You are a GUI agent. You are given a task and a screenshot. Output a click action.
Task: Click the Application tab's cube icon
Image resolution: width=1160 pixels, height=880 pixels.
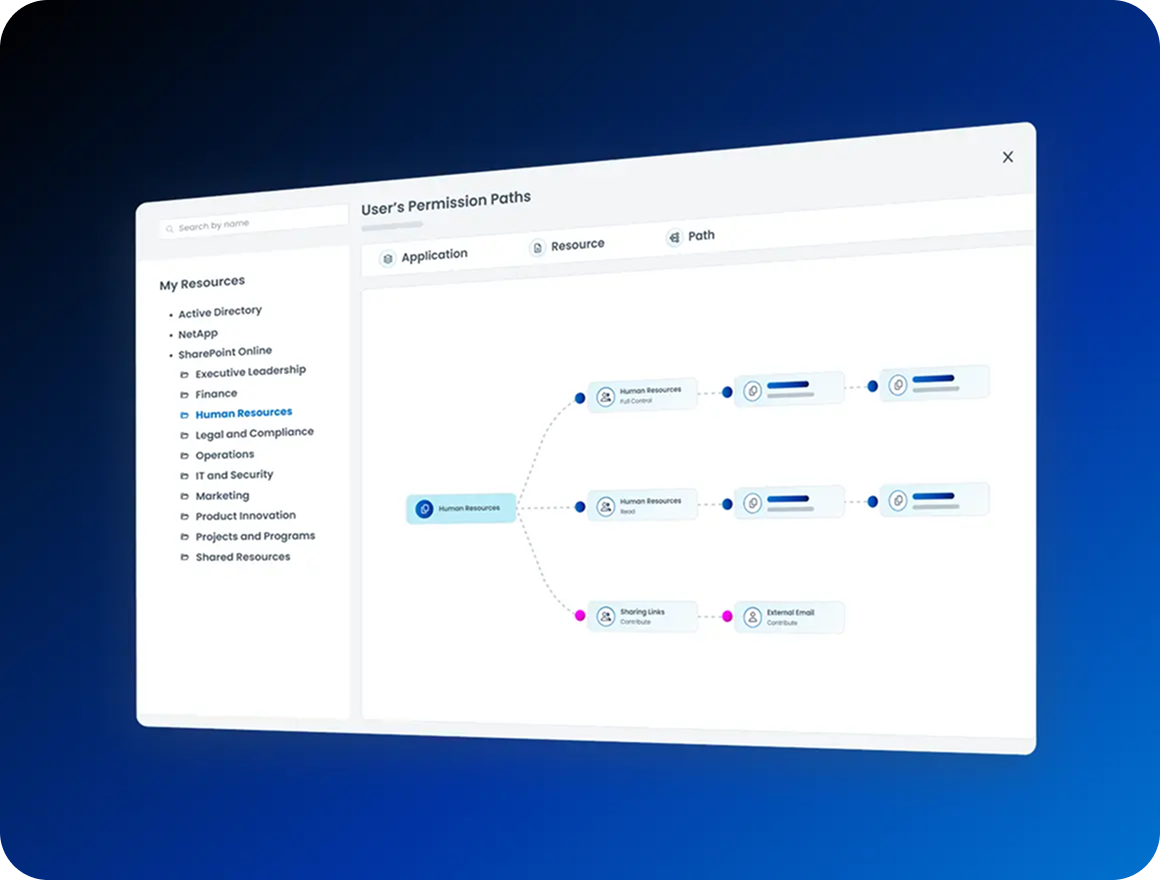[x=388, y=259]
